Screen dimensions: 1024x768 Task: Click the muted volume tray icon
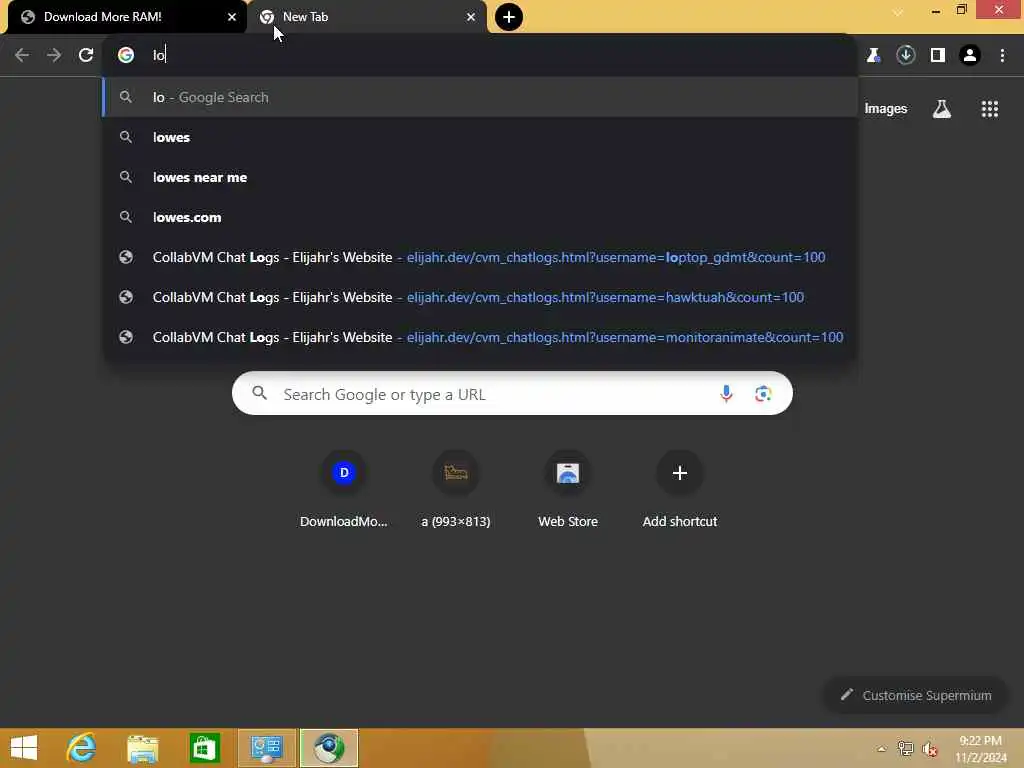click(x=930, y=749)
